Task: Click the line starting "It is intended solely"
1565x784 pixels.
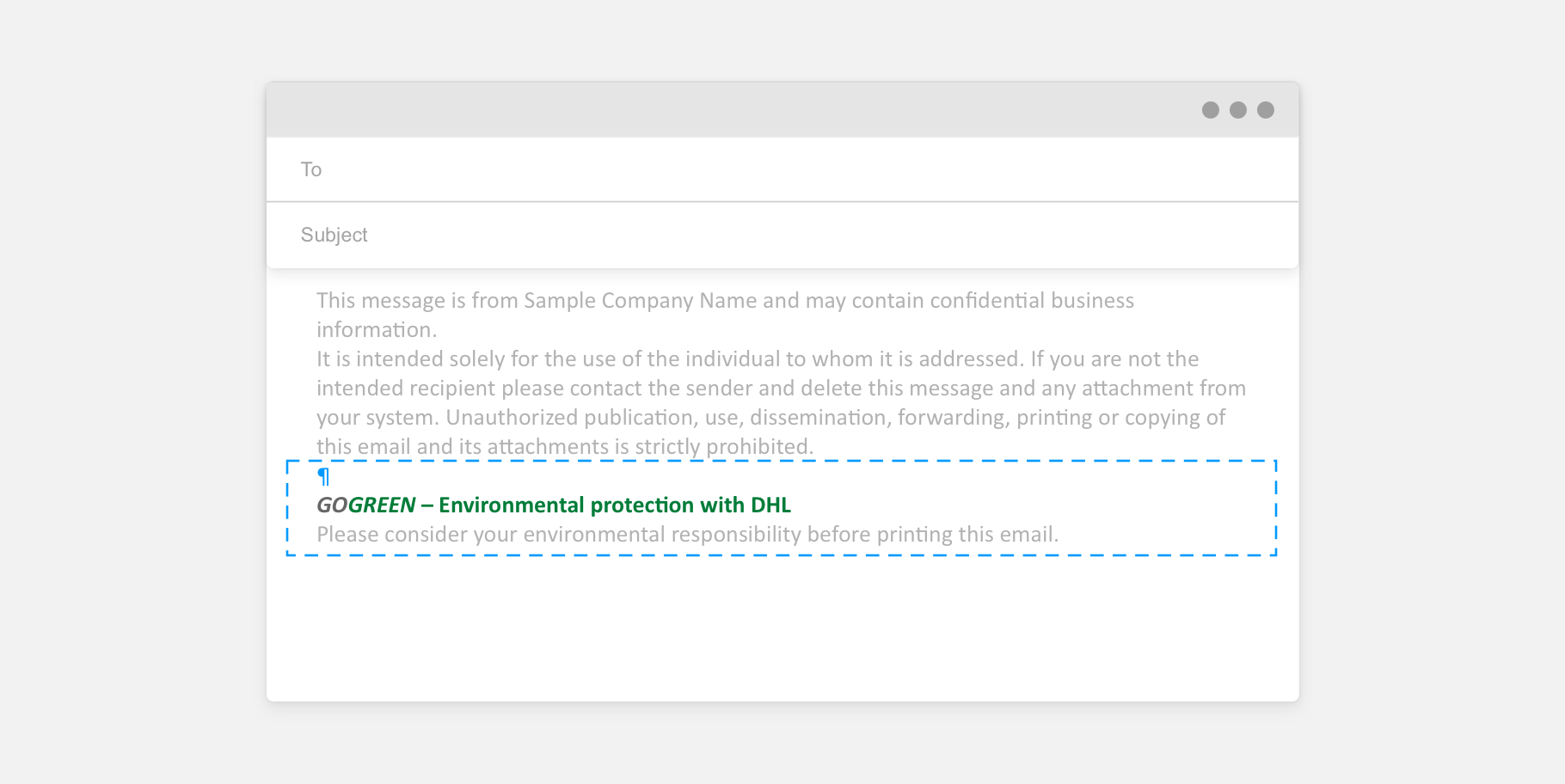Action: 757,359
